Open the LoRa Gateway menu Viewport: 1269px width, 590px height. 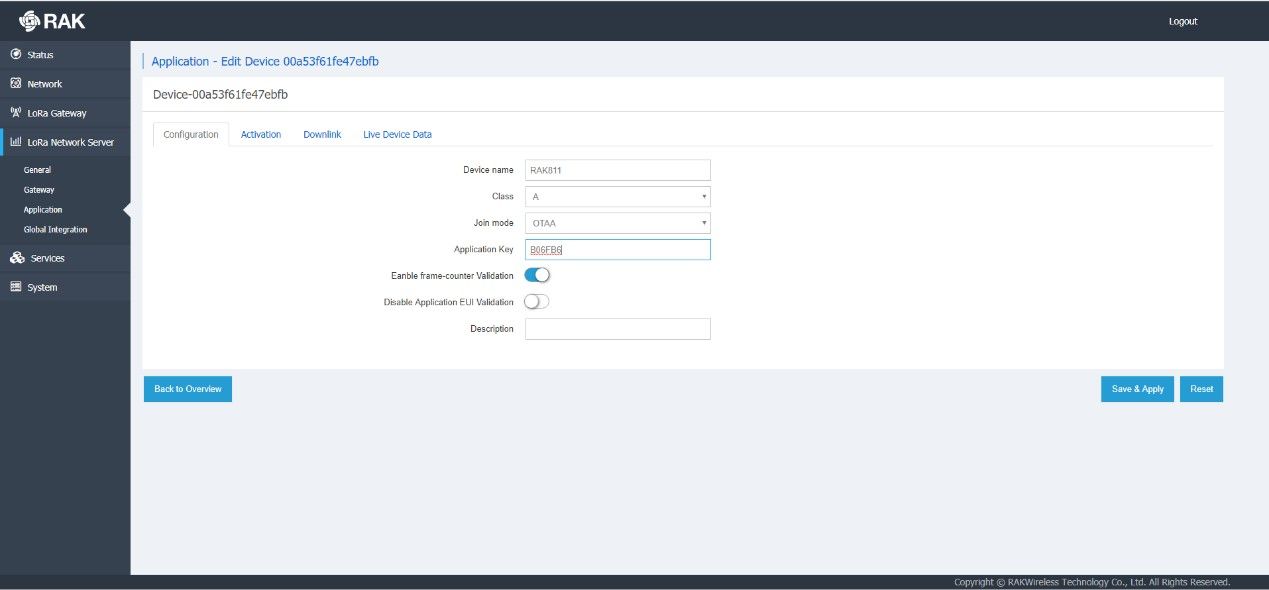pyautogui.click(x=65, y=113)
